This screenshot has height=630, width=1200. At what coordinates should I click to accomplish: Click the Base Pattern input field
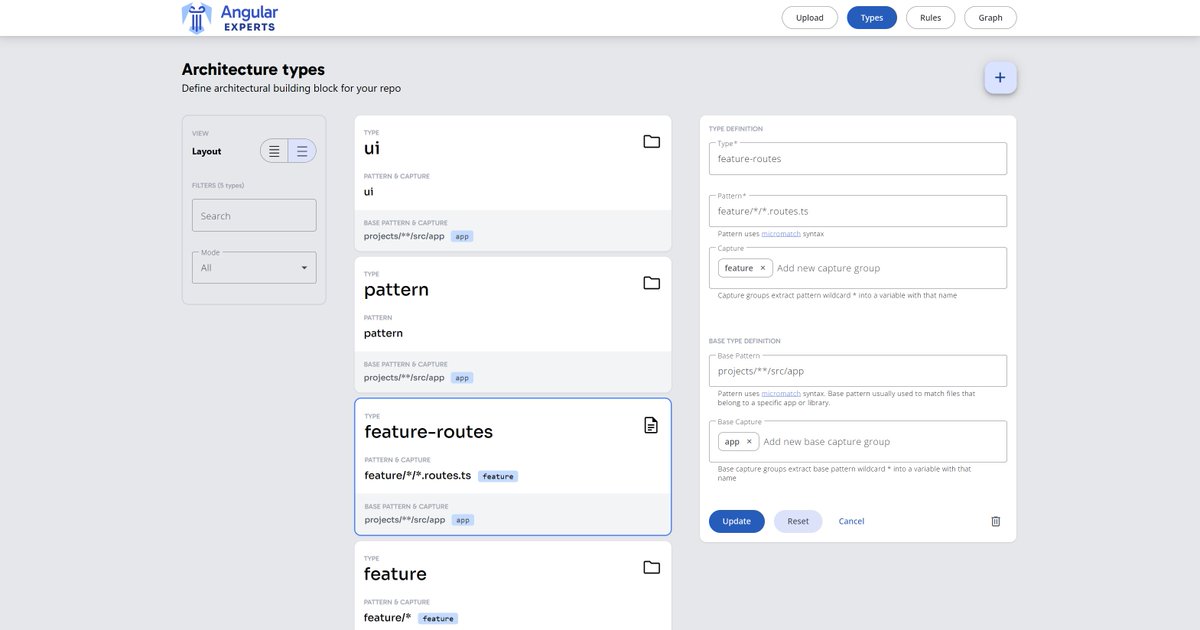858,371
